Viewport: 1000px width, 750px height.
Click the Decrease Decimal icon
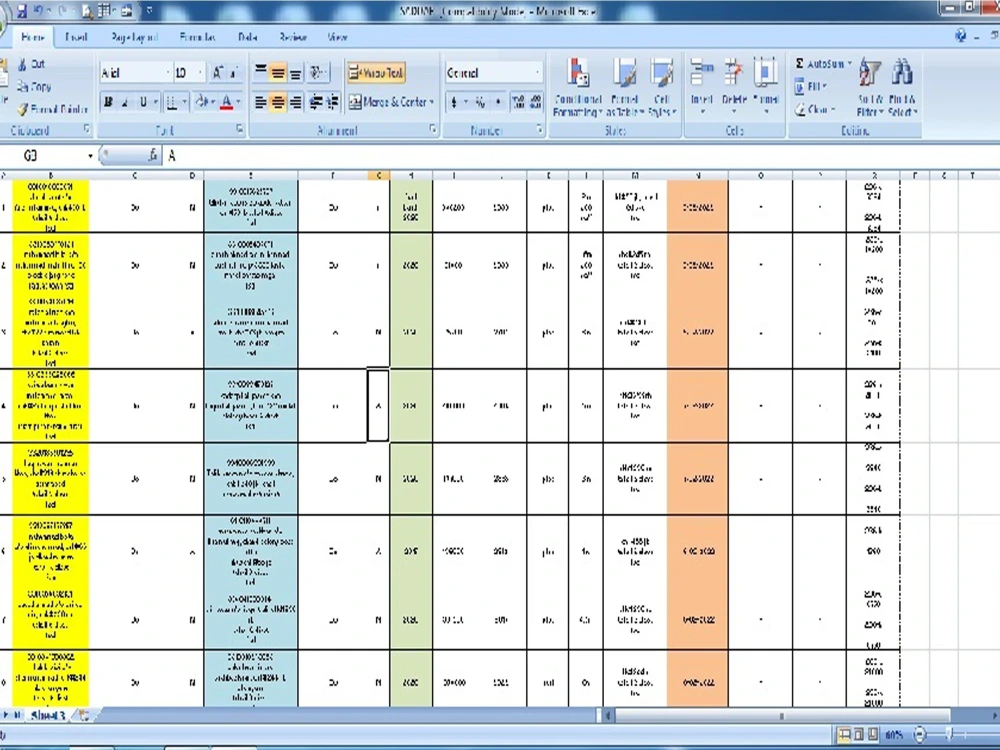(535, 102)
